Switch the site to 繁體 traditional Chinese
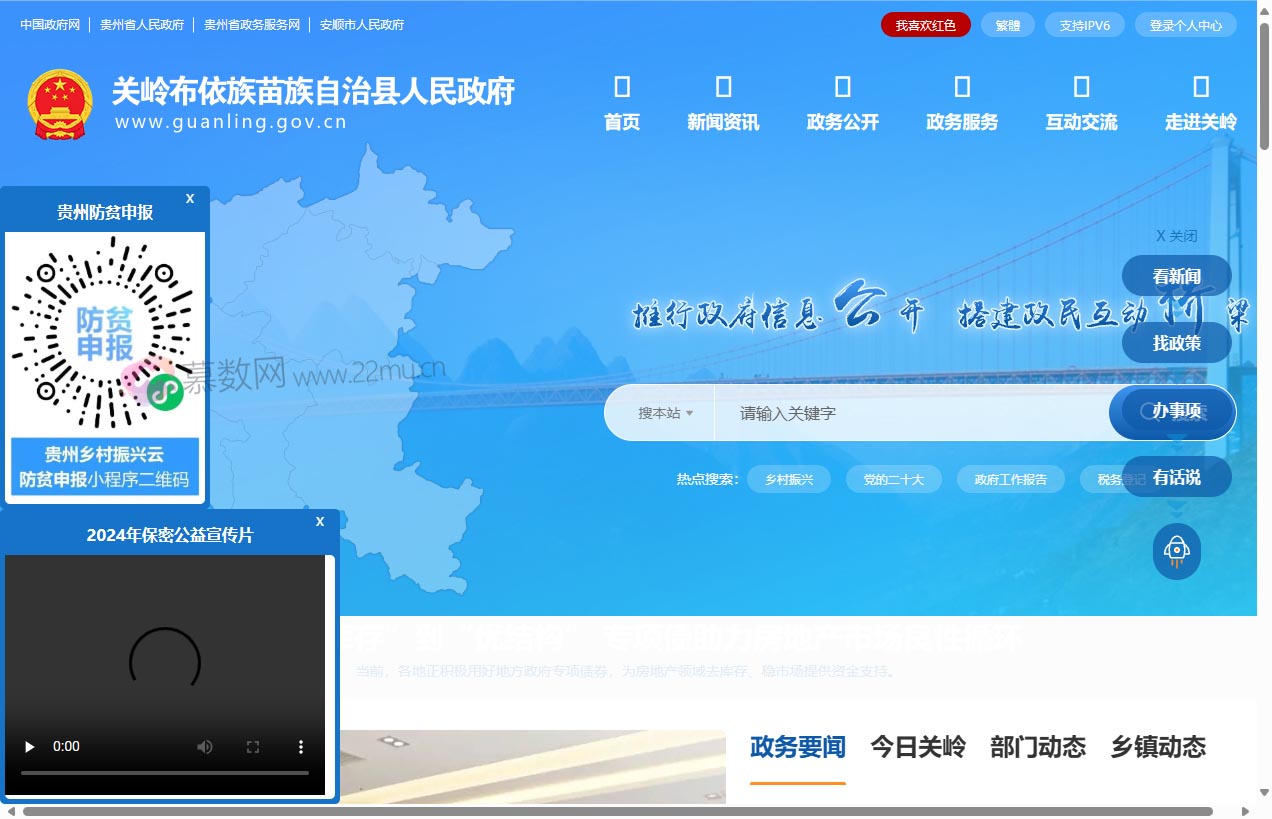The width and height of the screenshot is (1272, 819). [x=1007, y=25]
